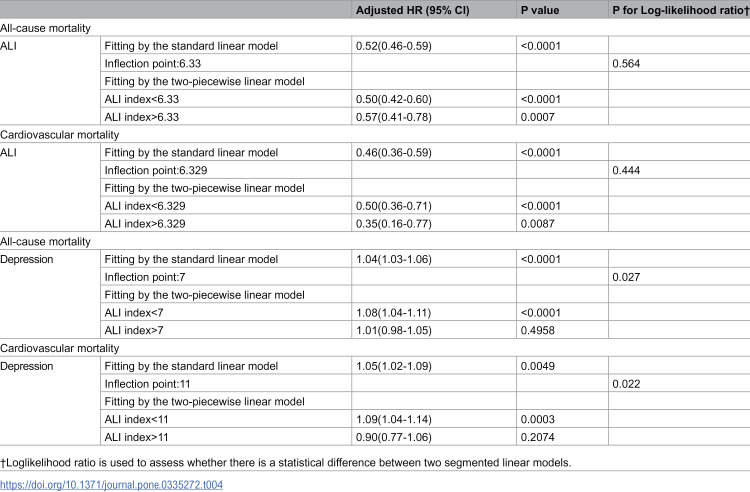Click the P value column header
This screenshot has height=492, width=750.
pyautogui.click(x=540, y=10)
